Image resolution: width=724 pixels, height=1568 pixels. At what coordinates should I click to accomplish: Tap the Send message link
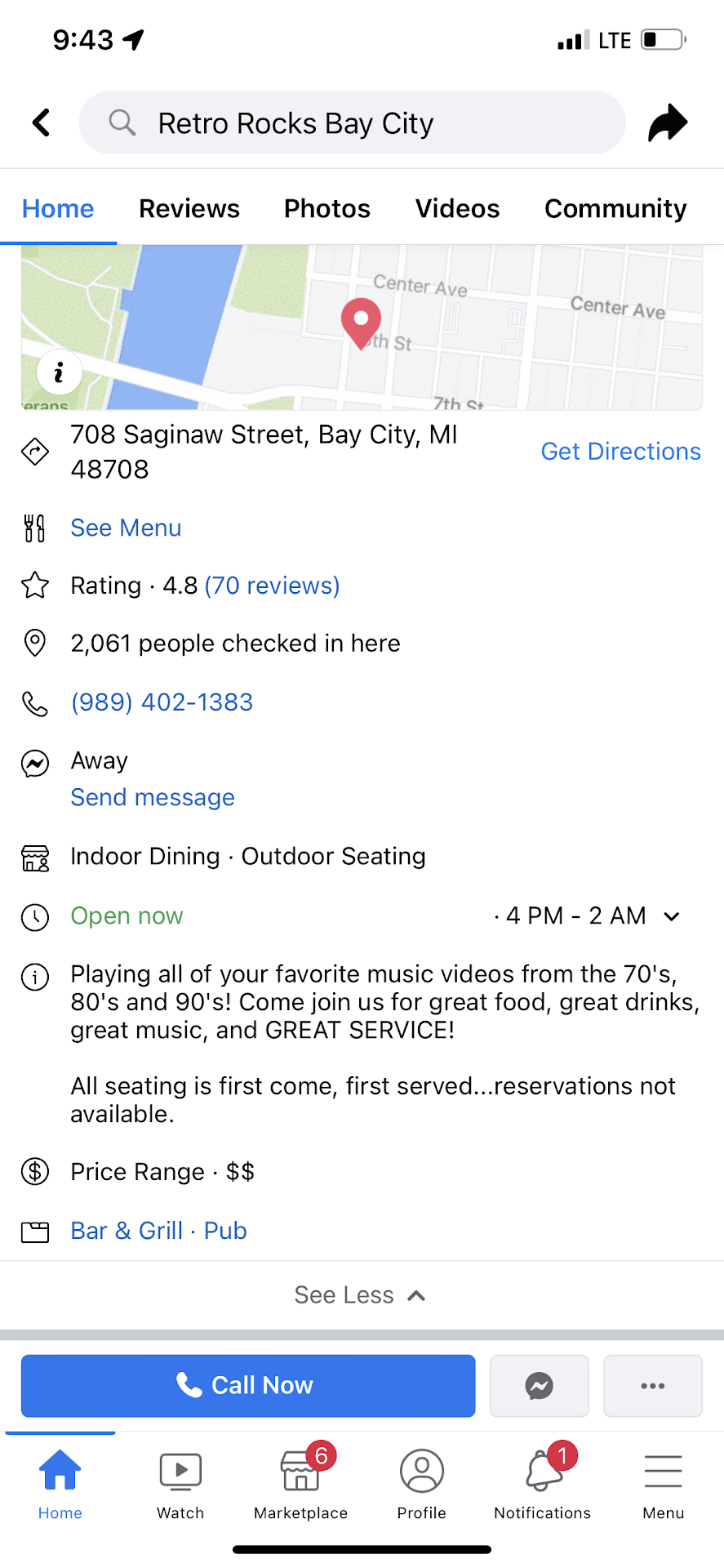click(x=153, y=798)
